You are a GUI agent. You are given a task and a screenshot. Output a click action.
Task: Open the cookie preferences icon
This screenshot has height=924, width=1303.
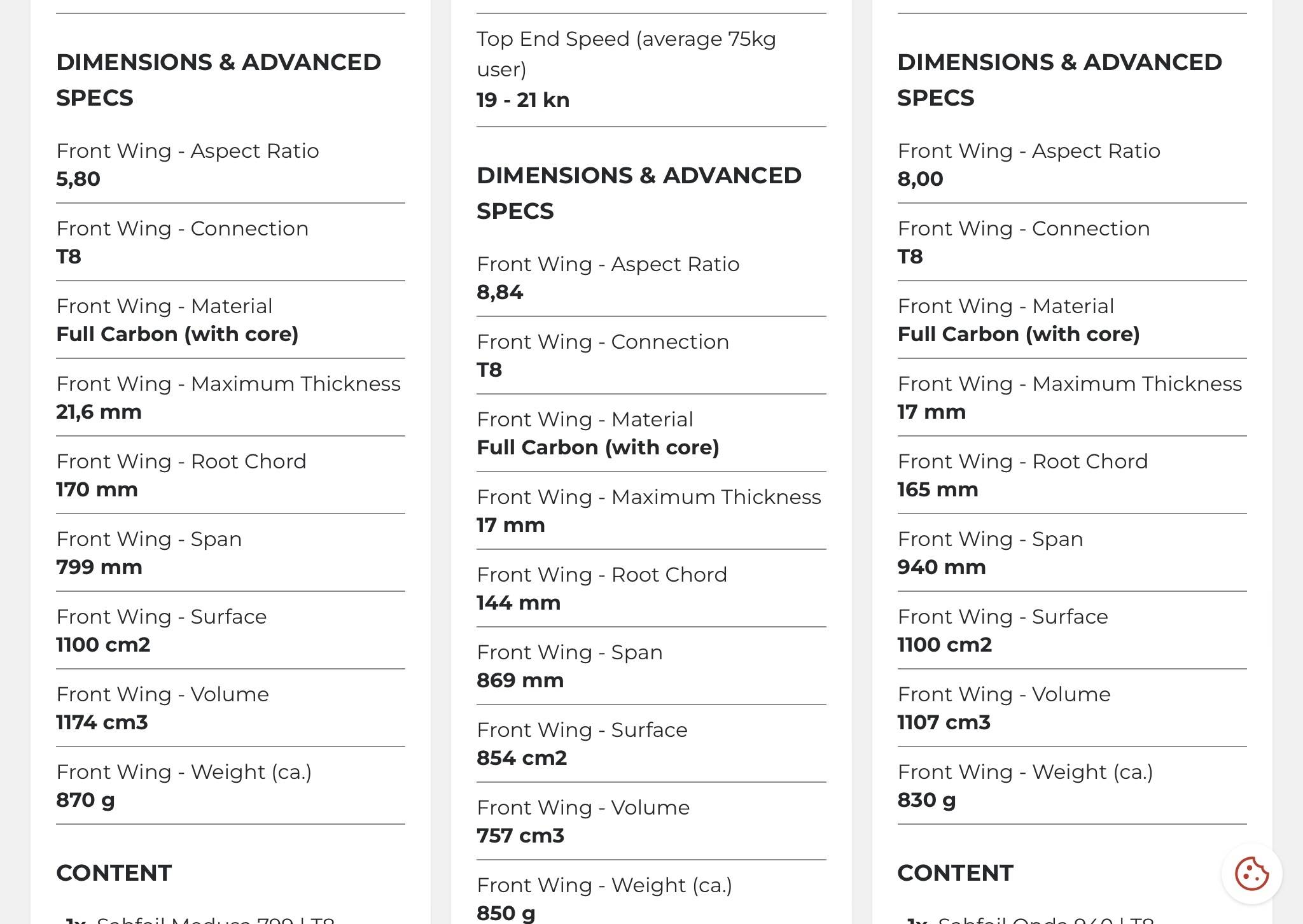pos(1251,873)
